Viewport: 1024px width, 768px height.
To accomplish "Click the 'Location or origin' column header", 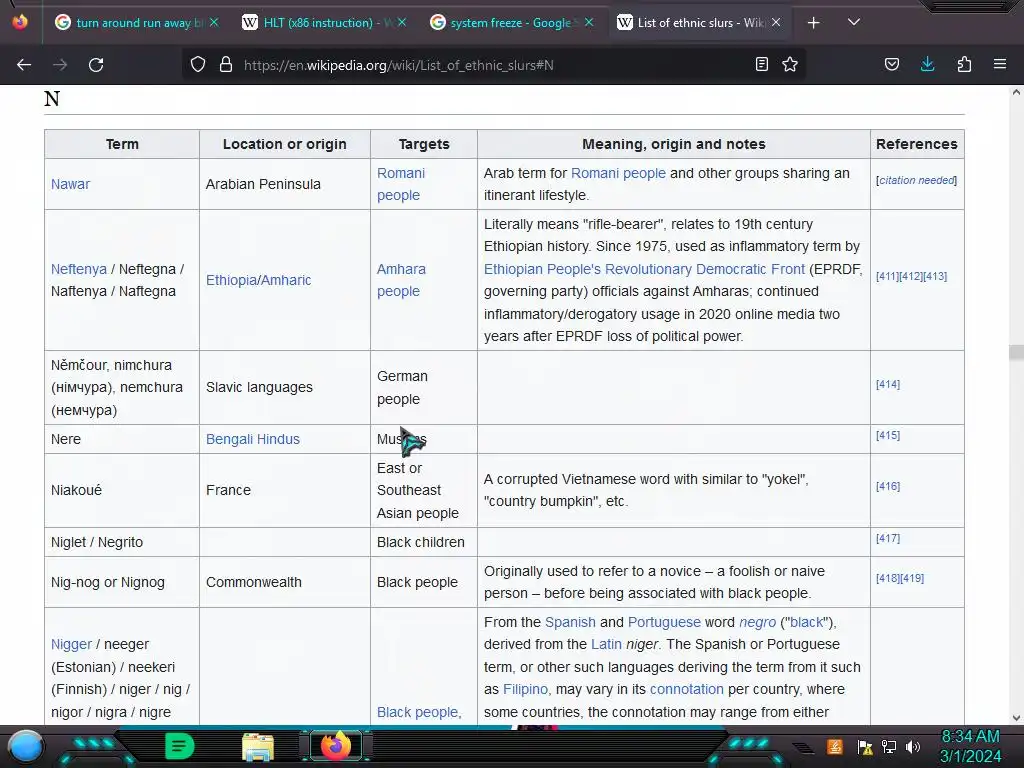I will (285, 144).
